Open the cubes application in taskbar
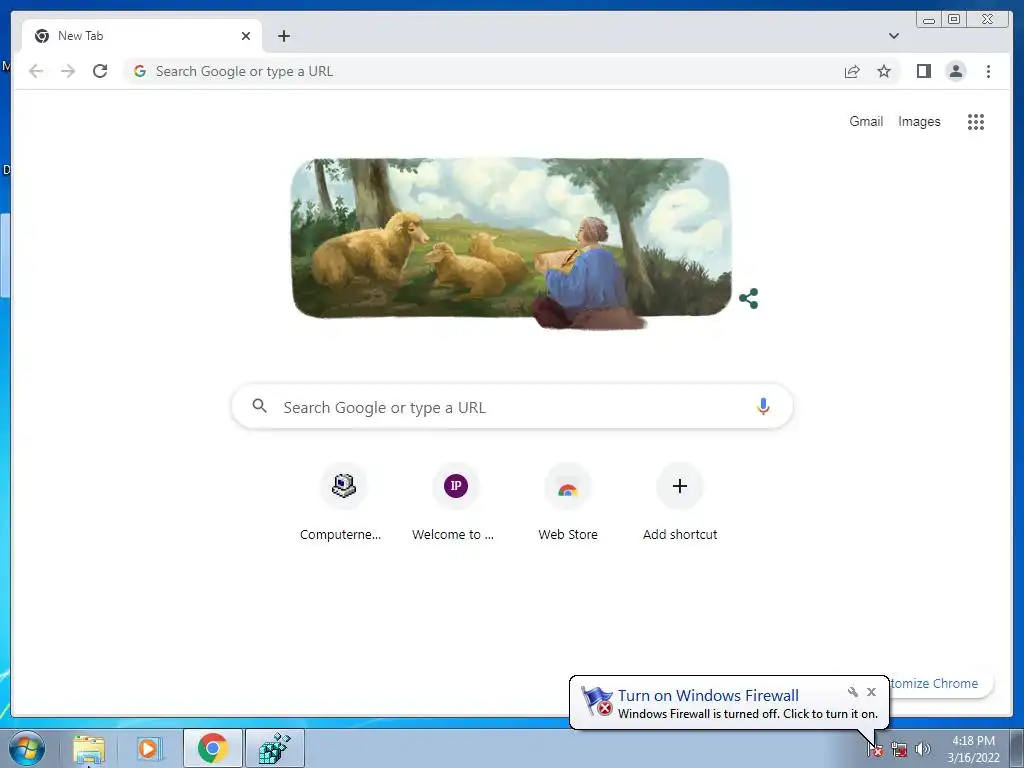The image size is (1024, 768). point(274,748)
